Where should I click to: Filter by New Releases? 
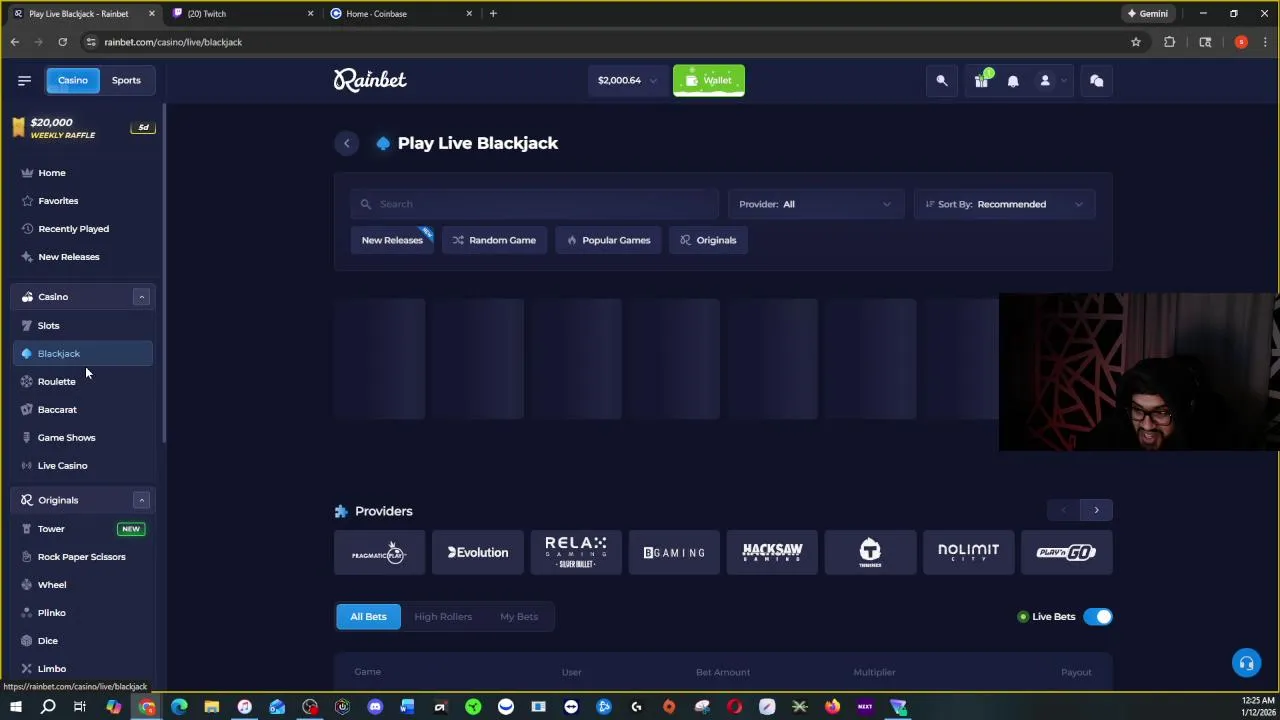392,240
